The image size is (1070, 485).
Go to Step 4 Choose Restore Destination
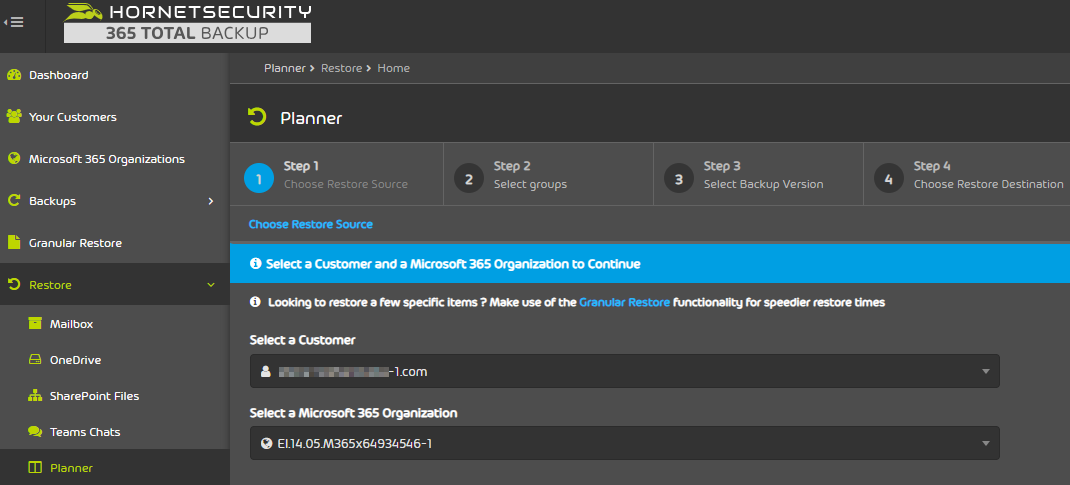[x=967, y=174]
